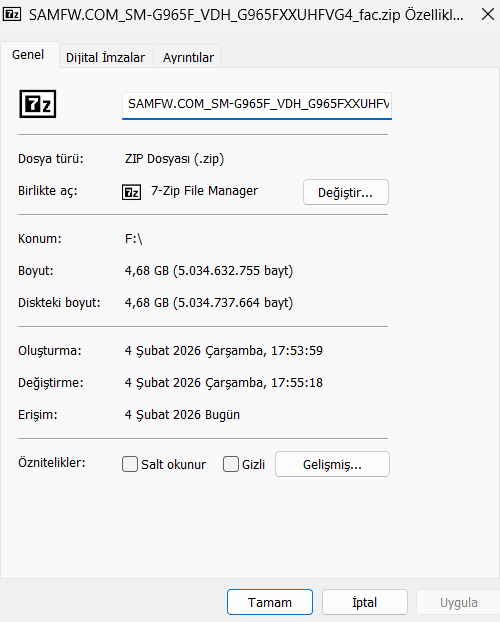
Task: Select the text ZIP Dosyası (.zip)
Action: coord(175,159)
